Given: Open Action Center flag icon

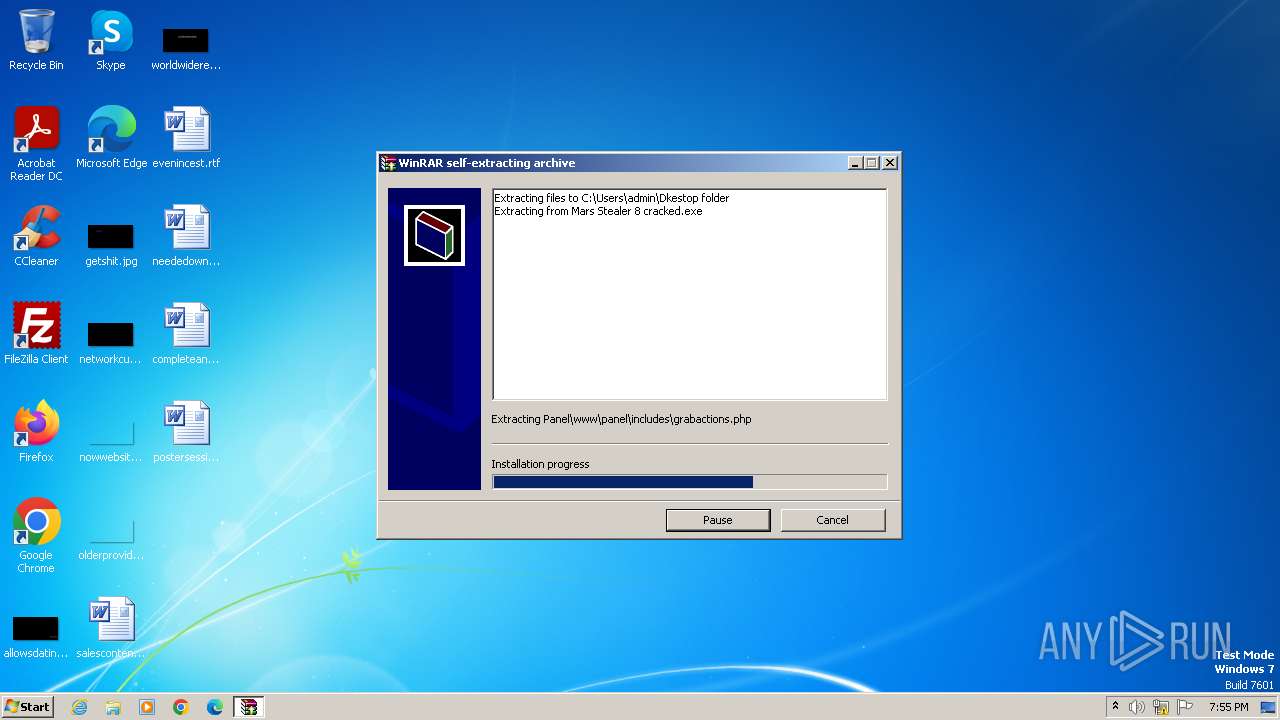Looking at the screenshot, I should 1185,707.
